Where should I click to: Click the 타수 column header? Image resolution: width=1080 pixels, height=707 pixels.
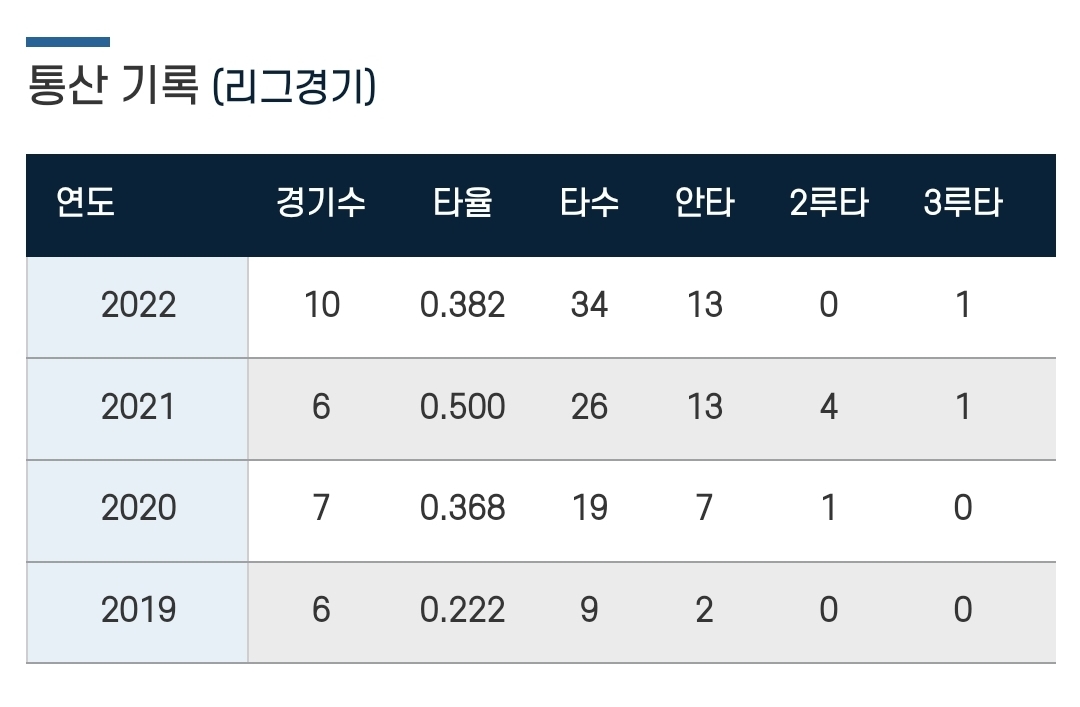point(589,203)
